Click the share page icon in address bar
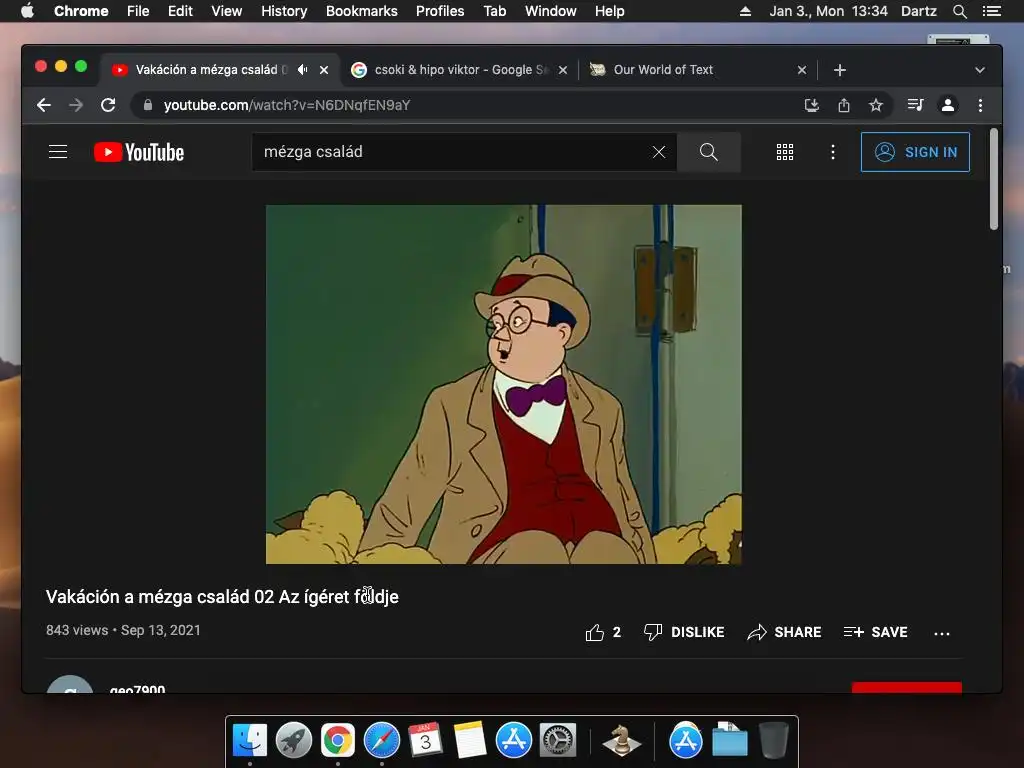1024x768 pixels. click(x=844, y=105)
